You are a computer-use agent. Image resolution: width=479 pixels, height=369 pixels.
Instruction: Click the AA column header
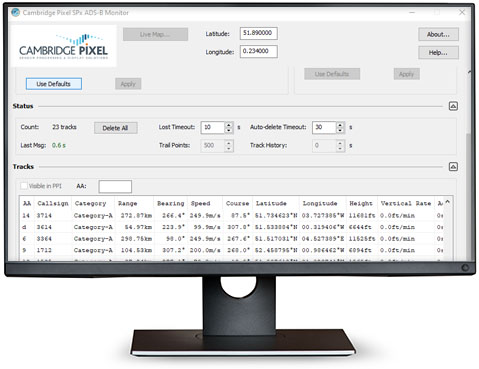click(x=27, y=203)
